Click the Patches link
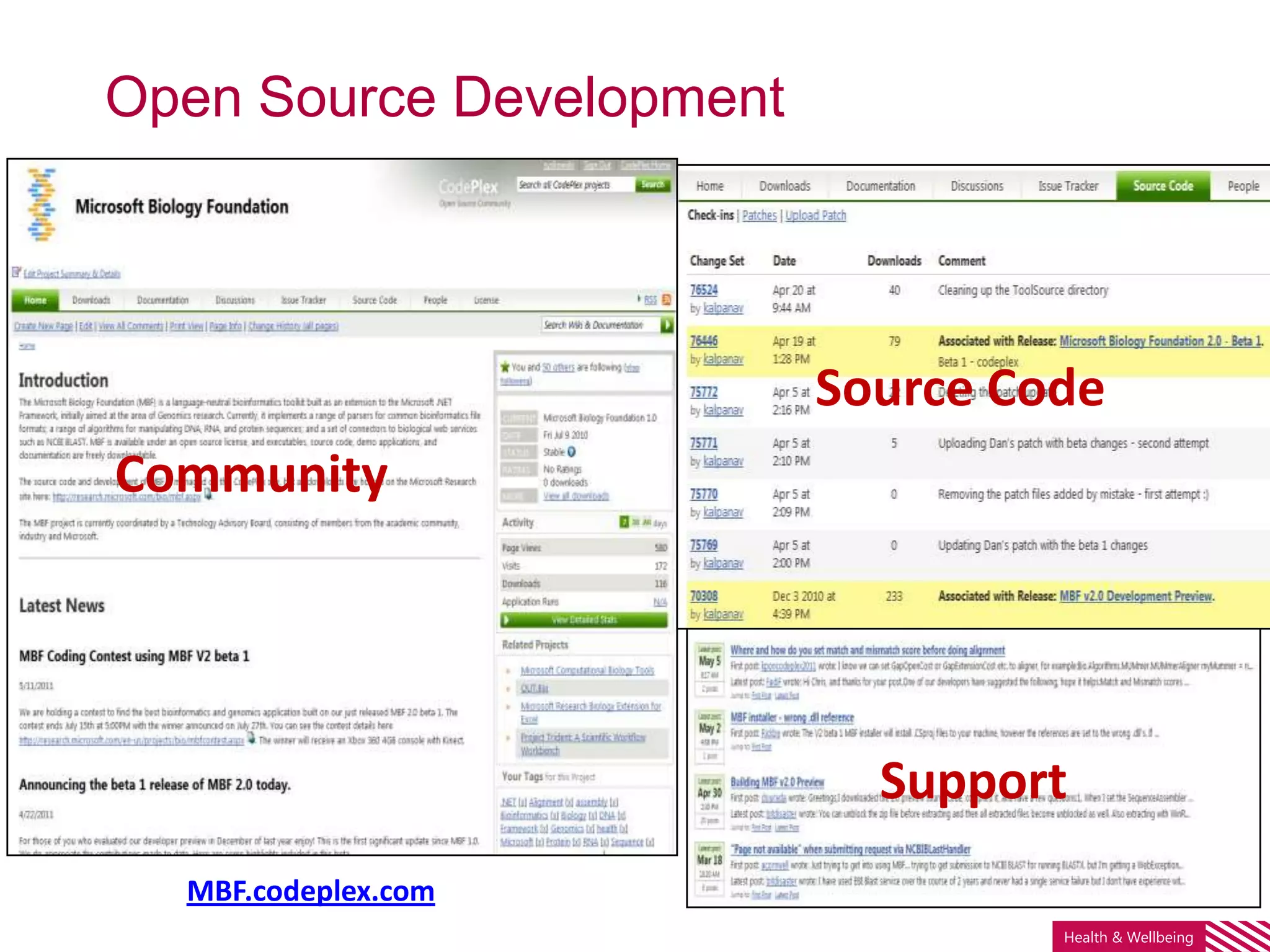 point(759,215)
